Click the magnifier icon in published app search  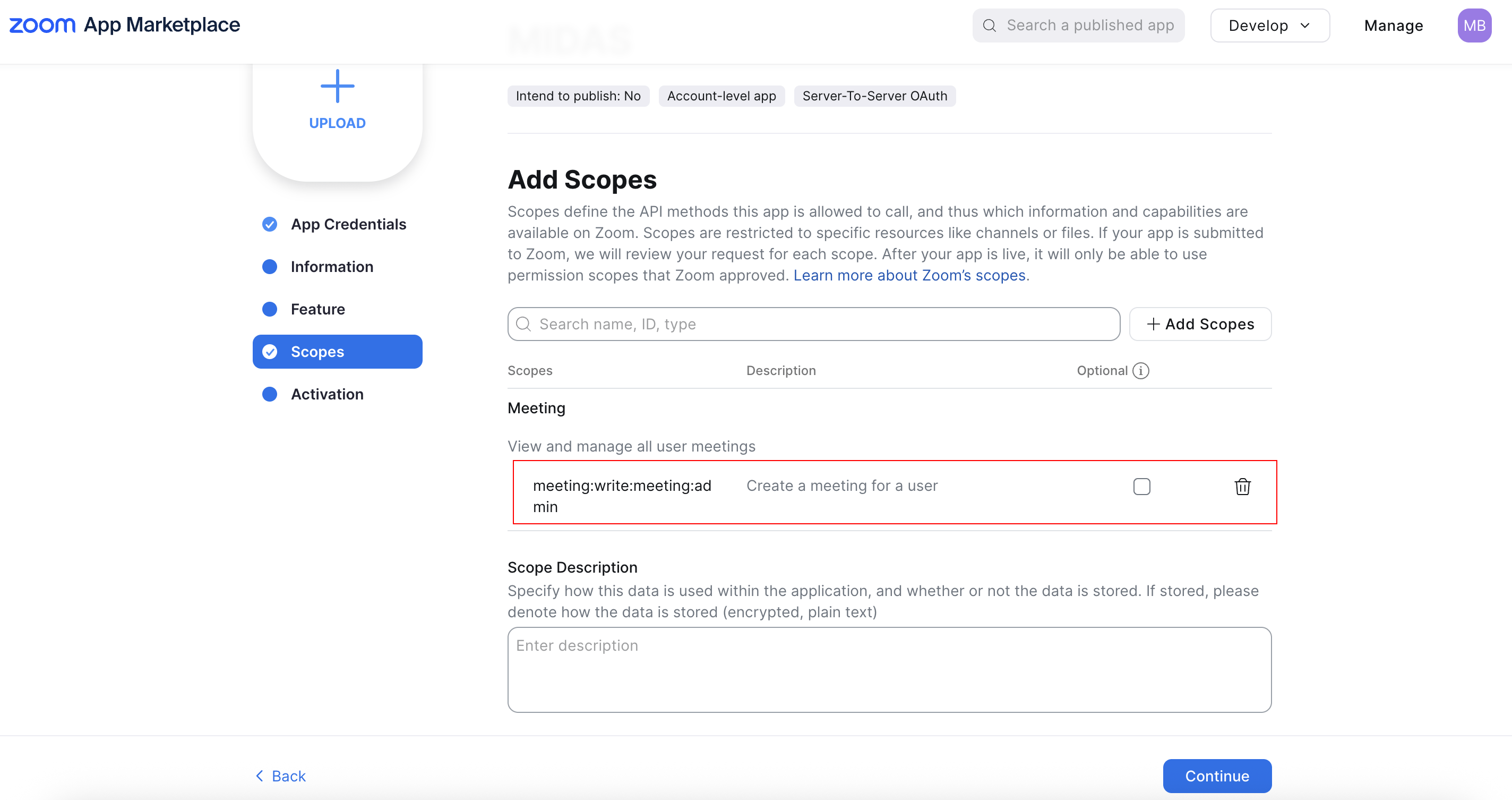[x=990, y=25]
